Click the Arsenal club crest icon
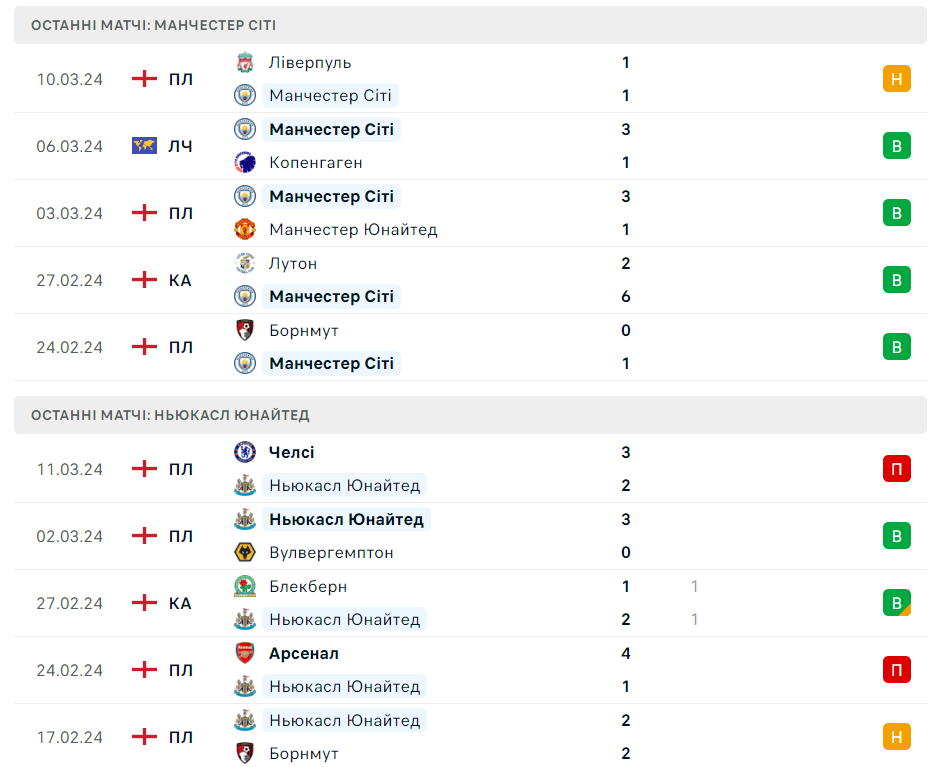This screenshot has width=937, height=767. (x=245, y=653)
